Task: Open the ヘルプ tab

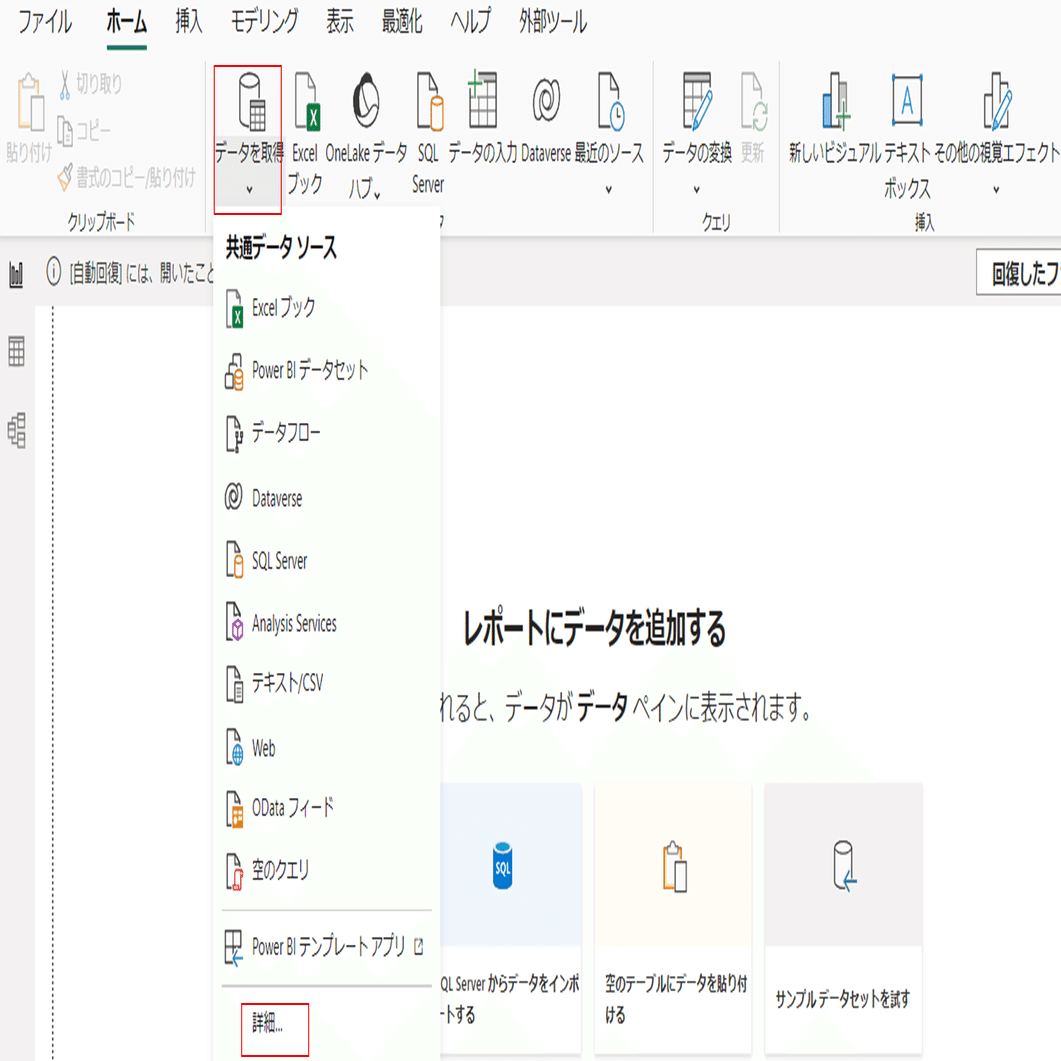Action: tap(471, 22)
